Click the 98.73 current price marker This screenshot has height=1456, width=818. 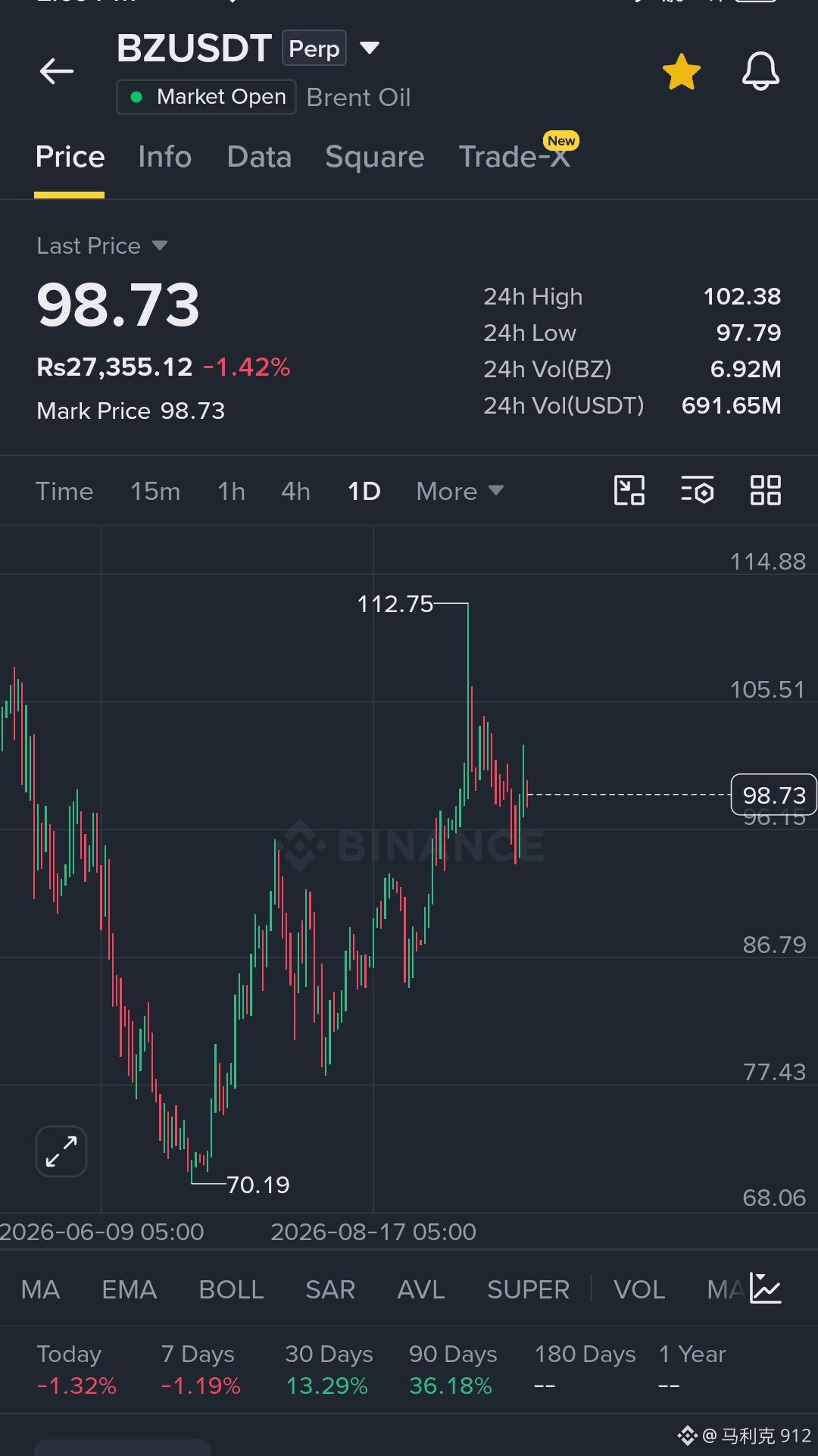(x=773, y=795)
